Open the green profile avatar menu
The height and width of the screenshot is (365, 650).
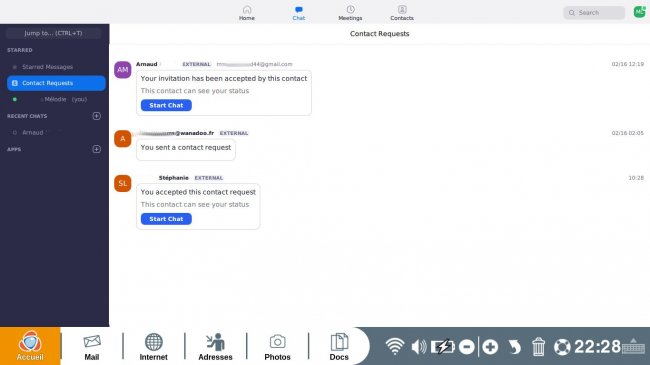pyautogui.click(x=640, y=12)
